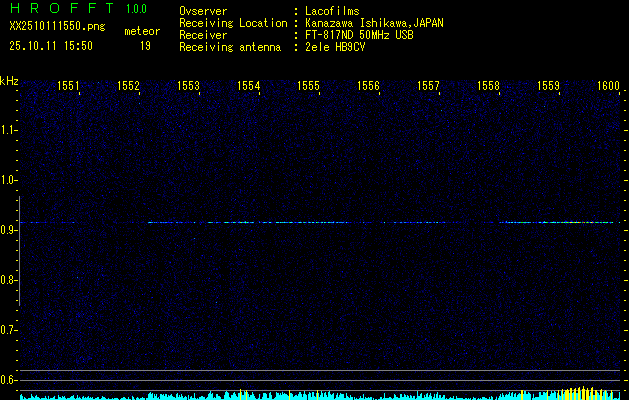Click the meteor count value 19

coord(145,46)
